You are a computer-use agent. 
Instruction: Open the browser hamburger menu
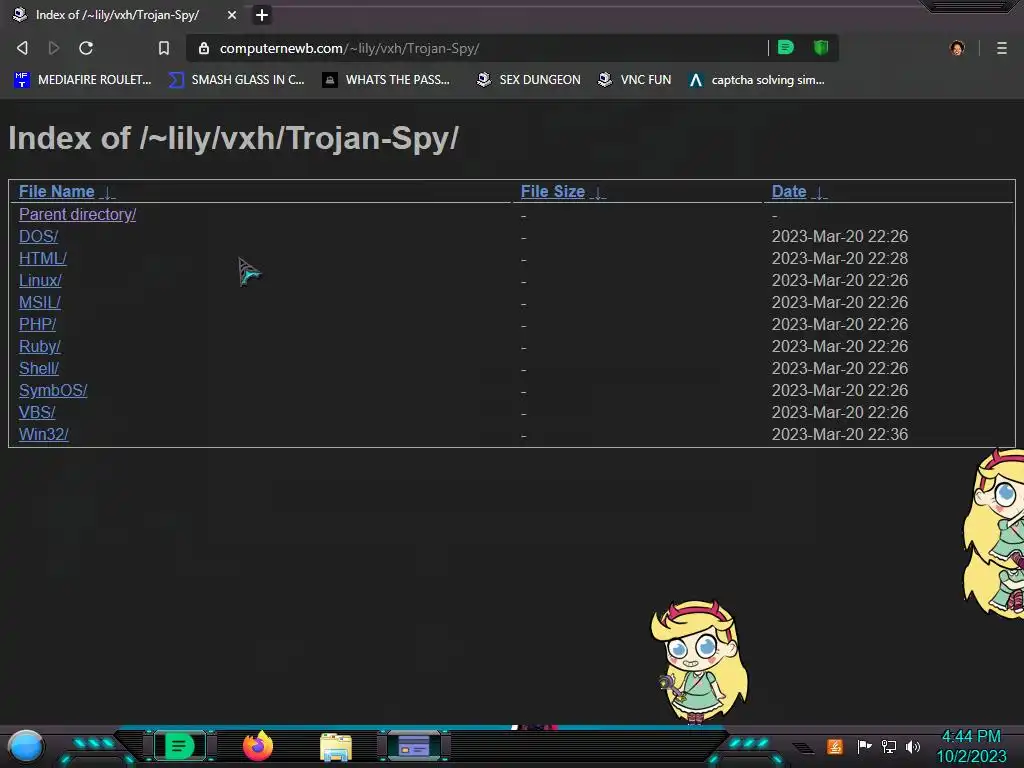(1002, 48)
